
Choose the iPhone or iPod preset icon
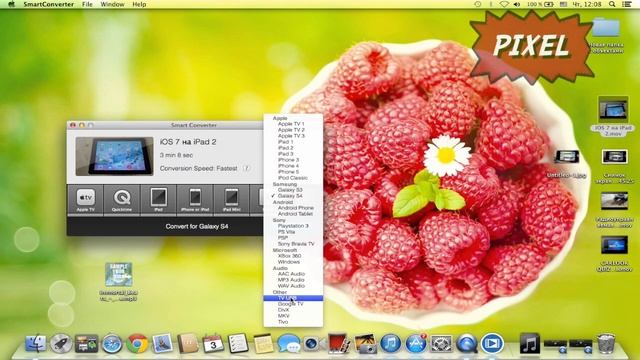click(x=195, y=199)
